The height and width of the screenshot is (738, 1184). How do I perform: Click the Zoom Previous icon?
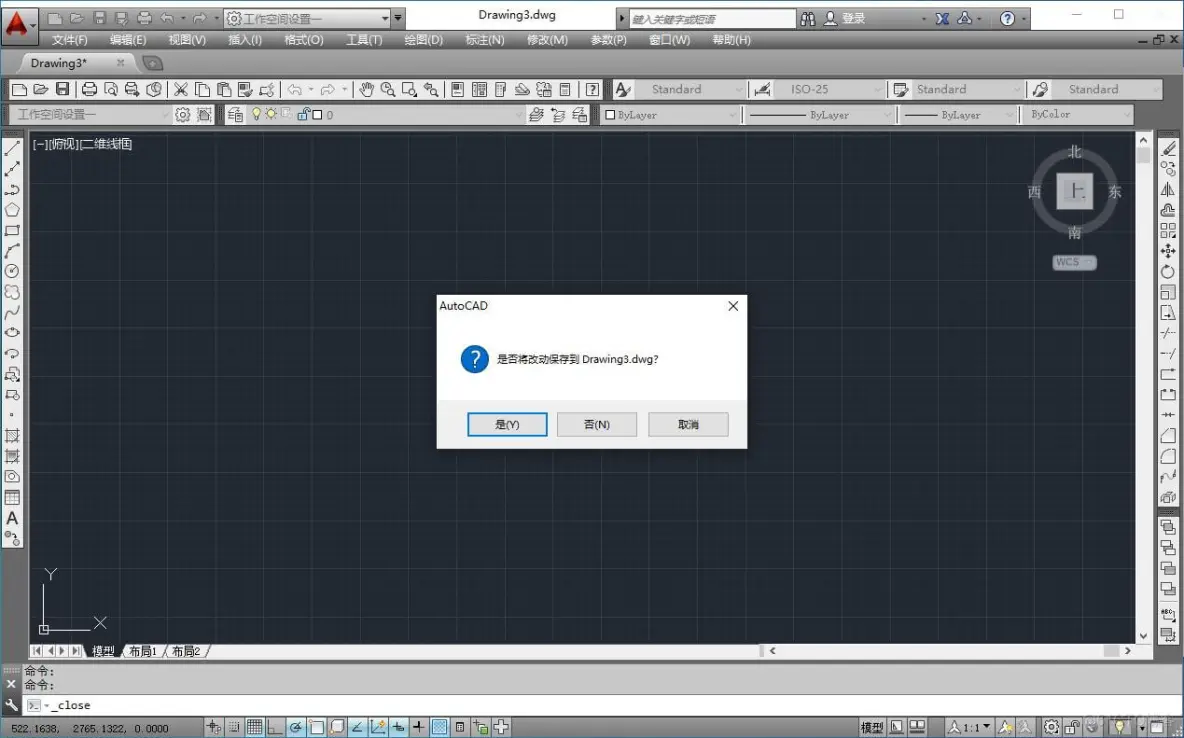point(431,90)
